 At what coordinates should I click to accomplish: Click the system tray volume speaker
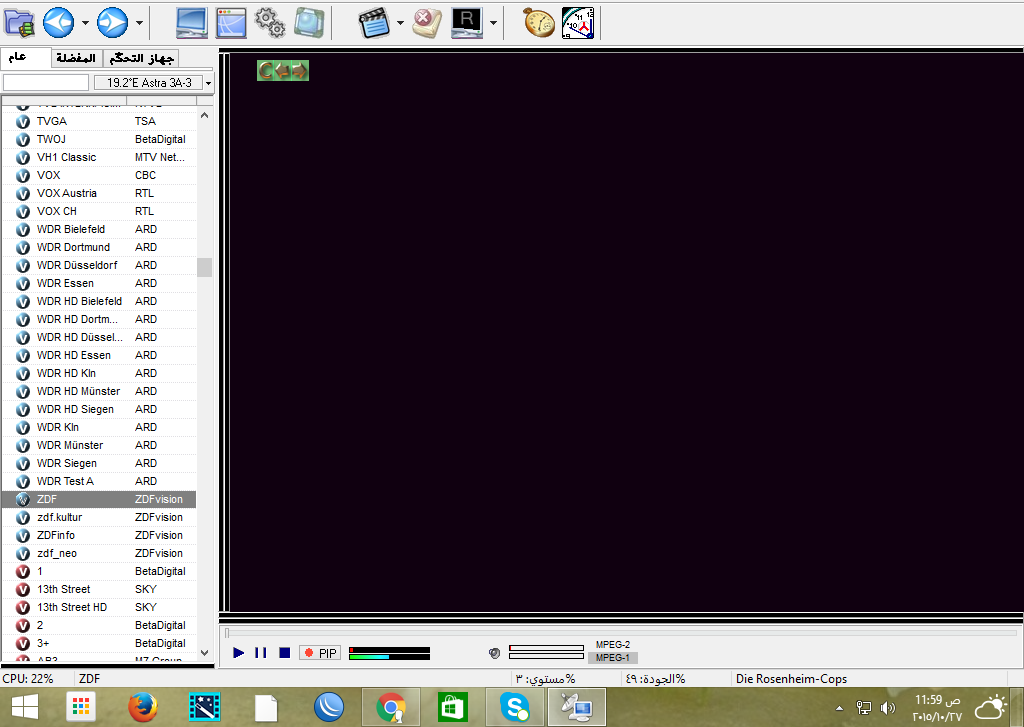[888, 707]
